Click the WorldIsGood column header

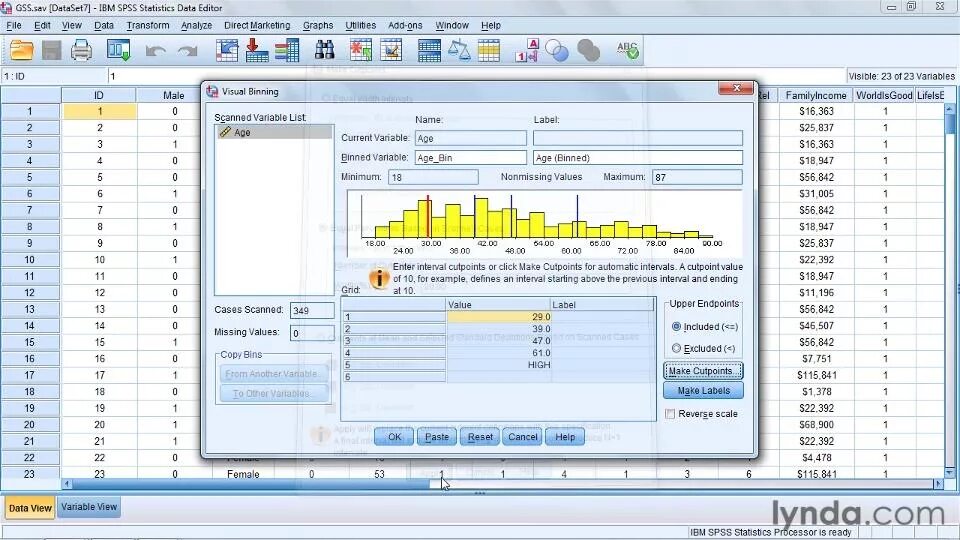883,95
